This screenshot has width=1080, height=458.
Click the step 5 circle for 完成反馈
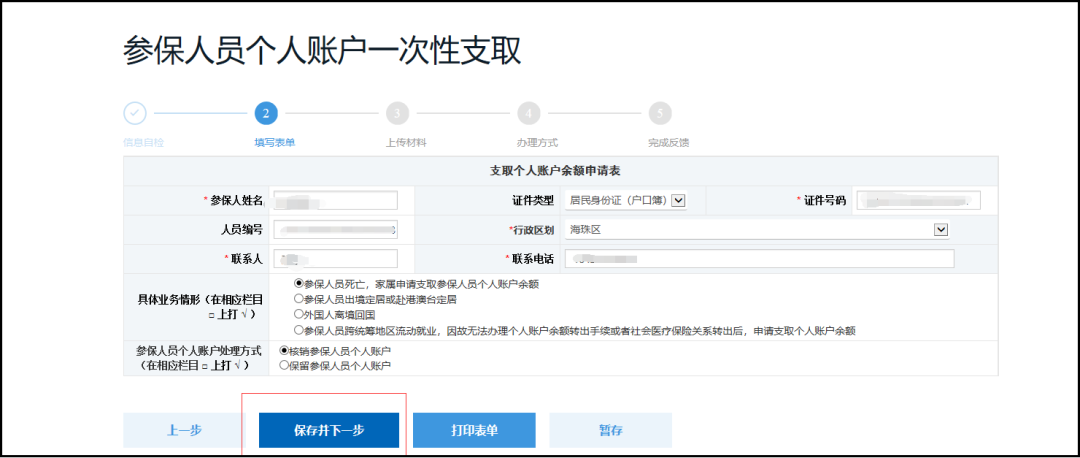(x=659, y=113)
